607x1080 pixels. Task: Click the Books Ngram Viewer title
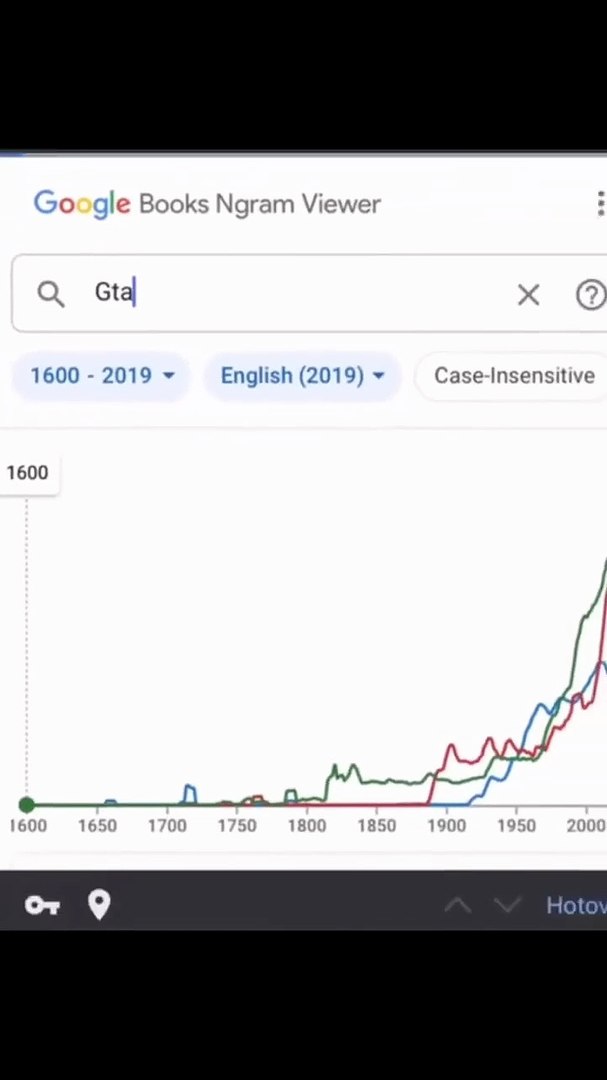260,204
